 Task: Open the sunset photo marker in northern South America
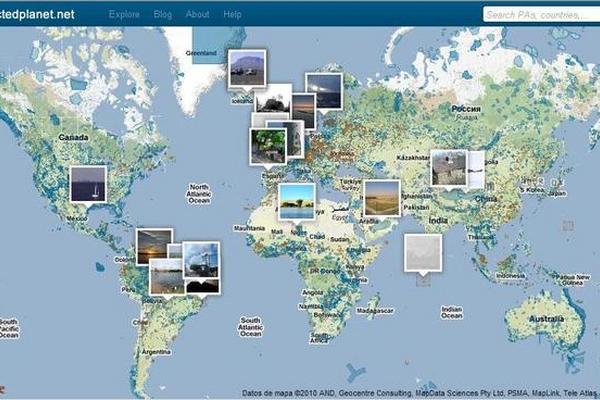point(152,246)
